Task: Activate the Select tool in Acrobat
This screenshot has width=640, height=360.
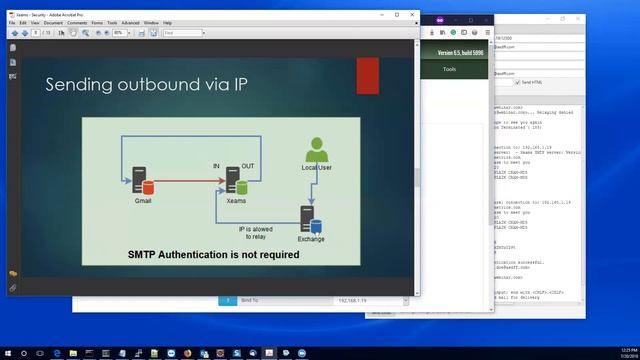Action: [x=61, y=33]
